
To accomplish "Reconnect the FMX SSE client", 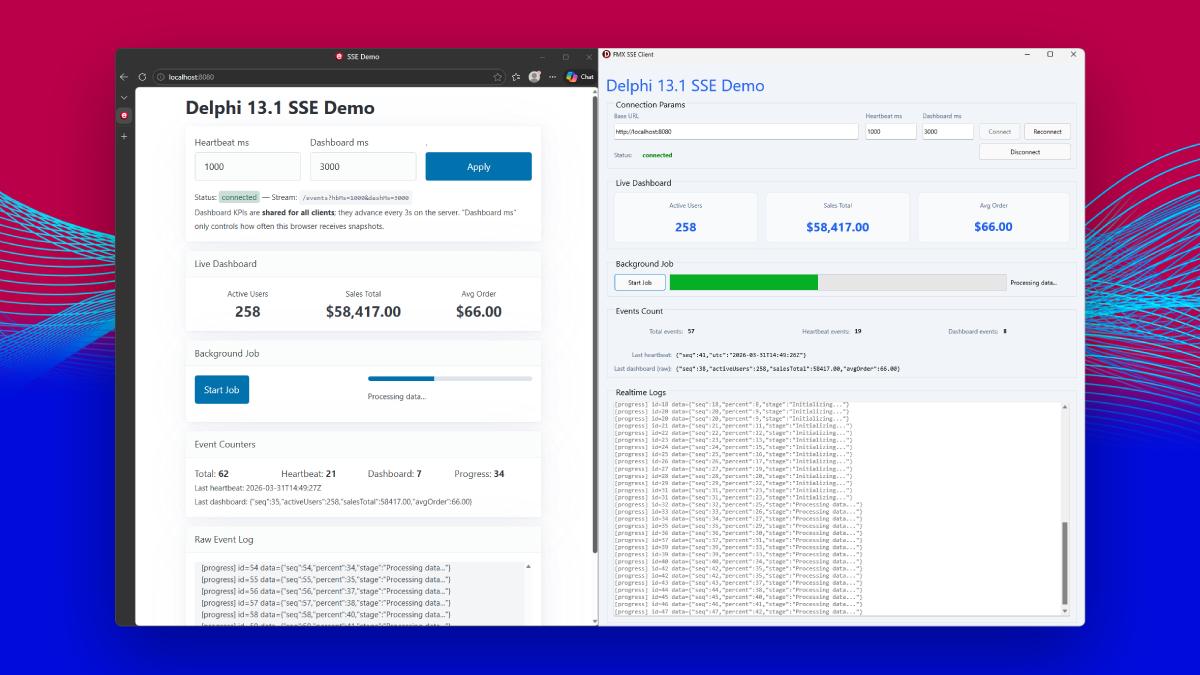I will click(1048, 131).
